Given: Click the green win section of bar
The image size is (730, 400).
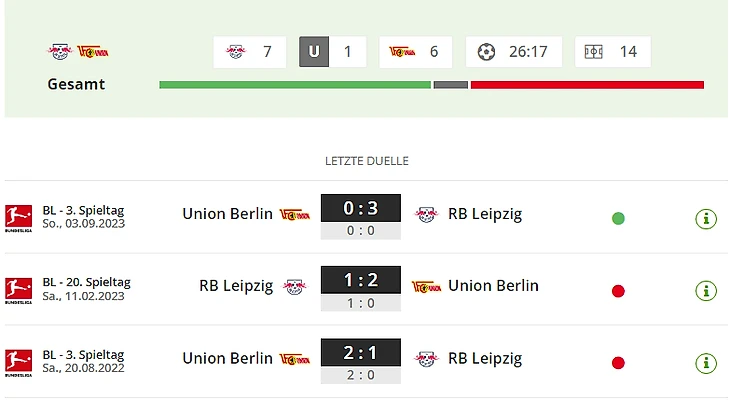Looking at the screenshot, I should click(x=295, y=85).
